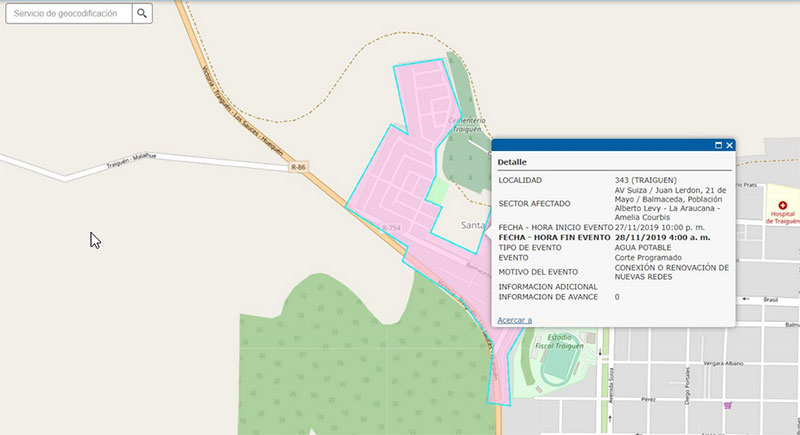
Task: Click the R-86 road shield label
Action: [x=297, y=168]
